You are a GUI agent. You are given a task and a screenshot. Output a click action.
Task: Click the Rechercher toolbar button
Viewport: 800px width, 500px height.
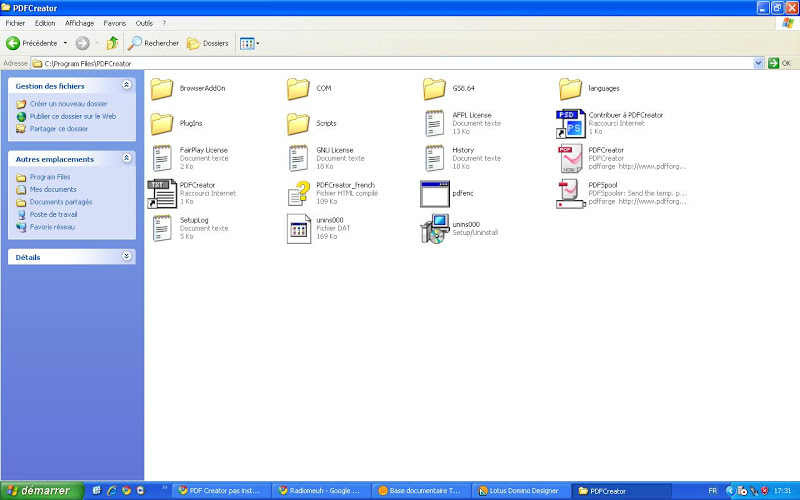[153, 43]
